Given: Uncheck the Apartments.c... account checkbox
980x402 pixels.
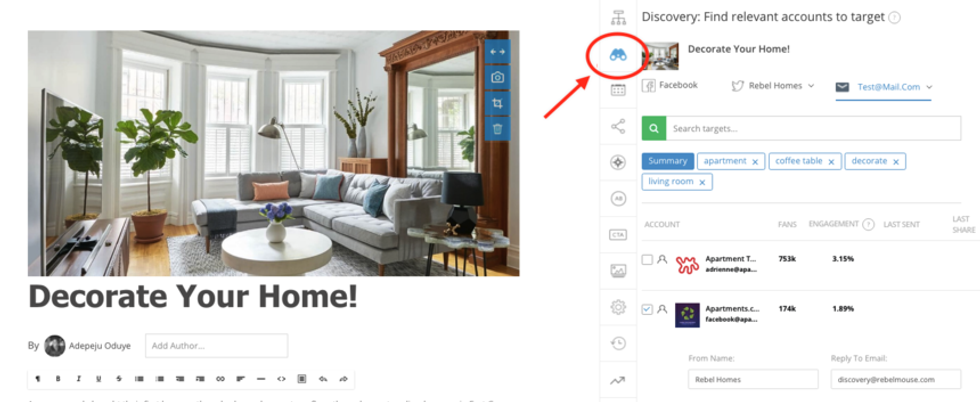Looking at the screenshot, I should (x=647, y=310).
